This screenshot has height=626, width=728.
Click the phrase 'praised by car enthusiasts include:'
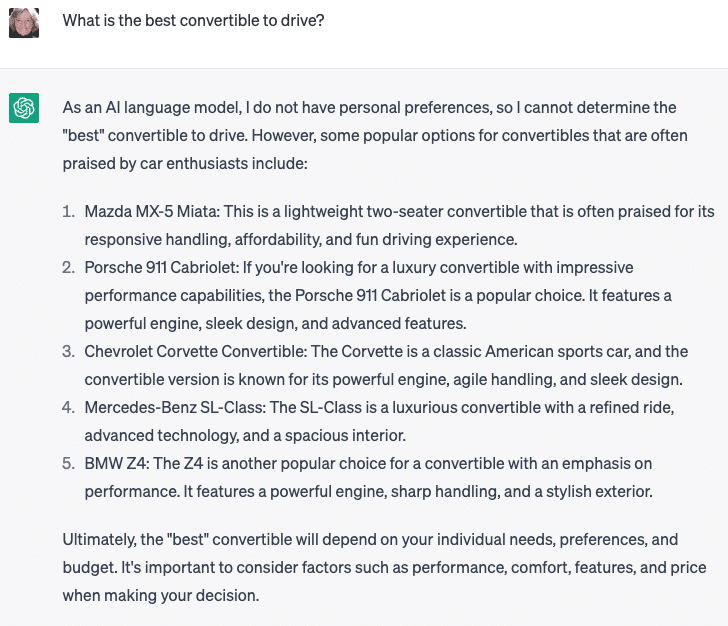coord(185,163)
